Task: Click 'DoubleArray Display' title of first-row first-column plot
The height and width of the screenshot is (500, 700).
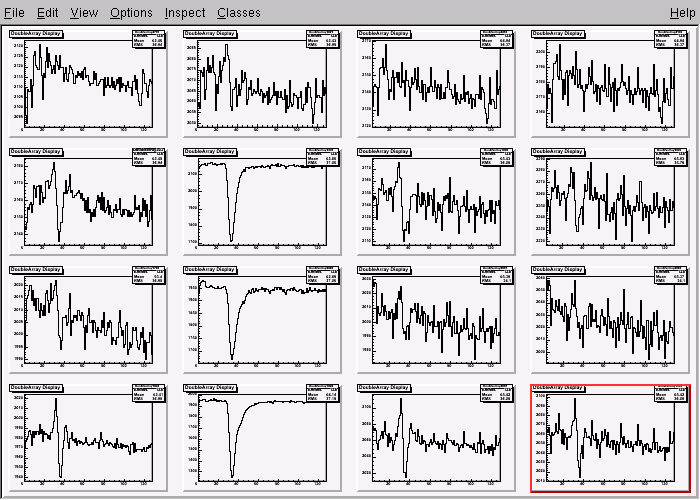Action: click(x=36, y=34)
